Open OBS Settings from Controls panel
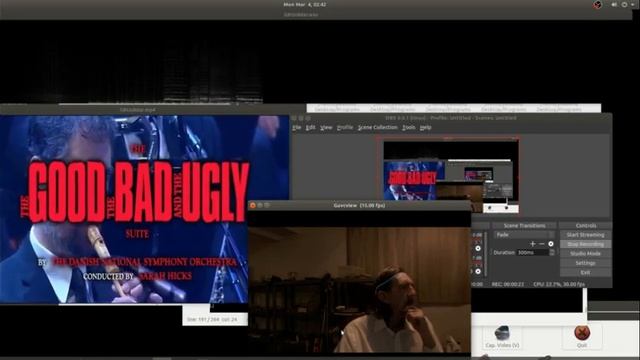 (585, 263)
